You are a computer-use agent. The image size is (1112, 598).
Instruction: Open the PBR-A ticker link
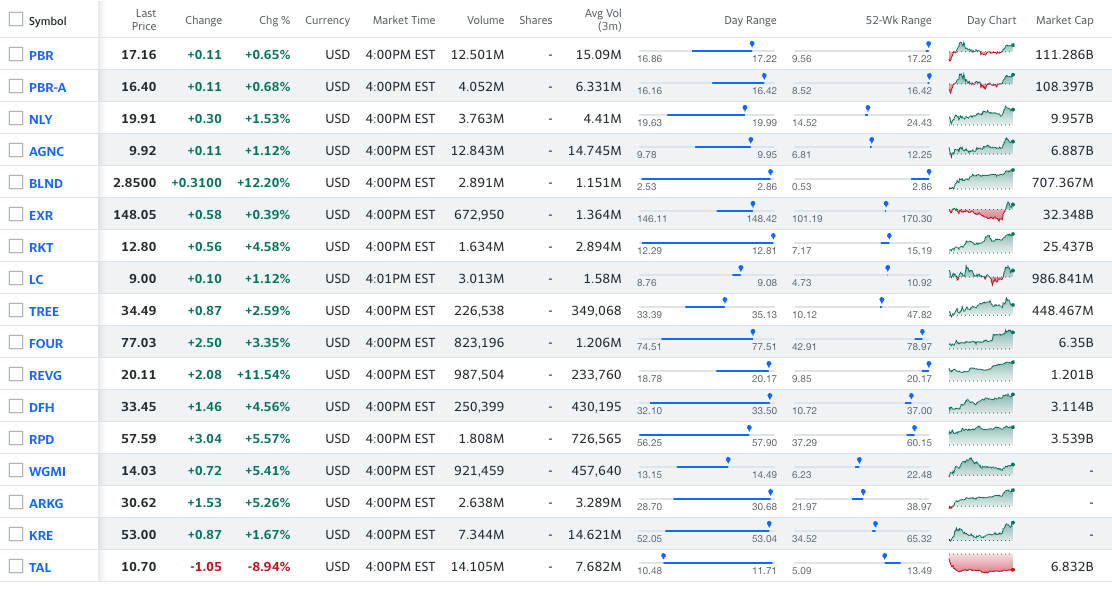[x=48, y=87]
